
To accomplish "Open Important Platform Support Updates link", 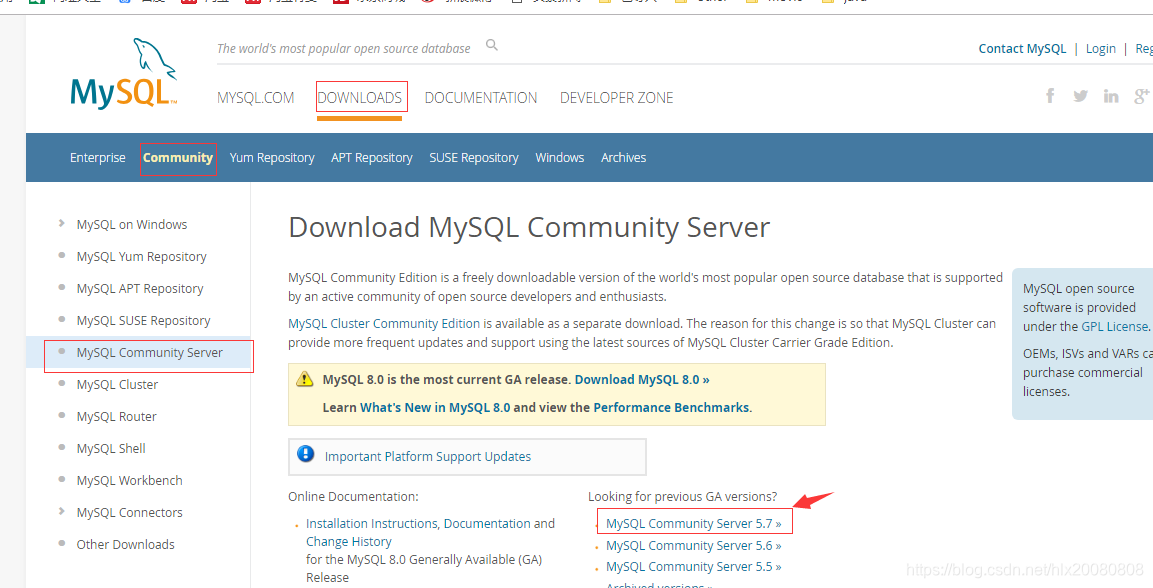I will (x=428, y=456).
